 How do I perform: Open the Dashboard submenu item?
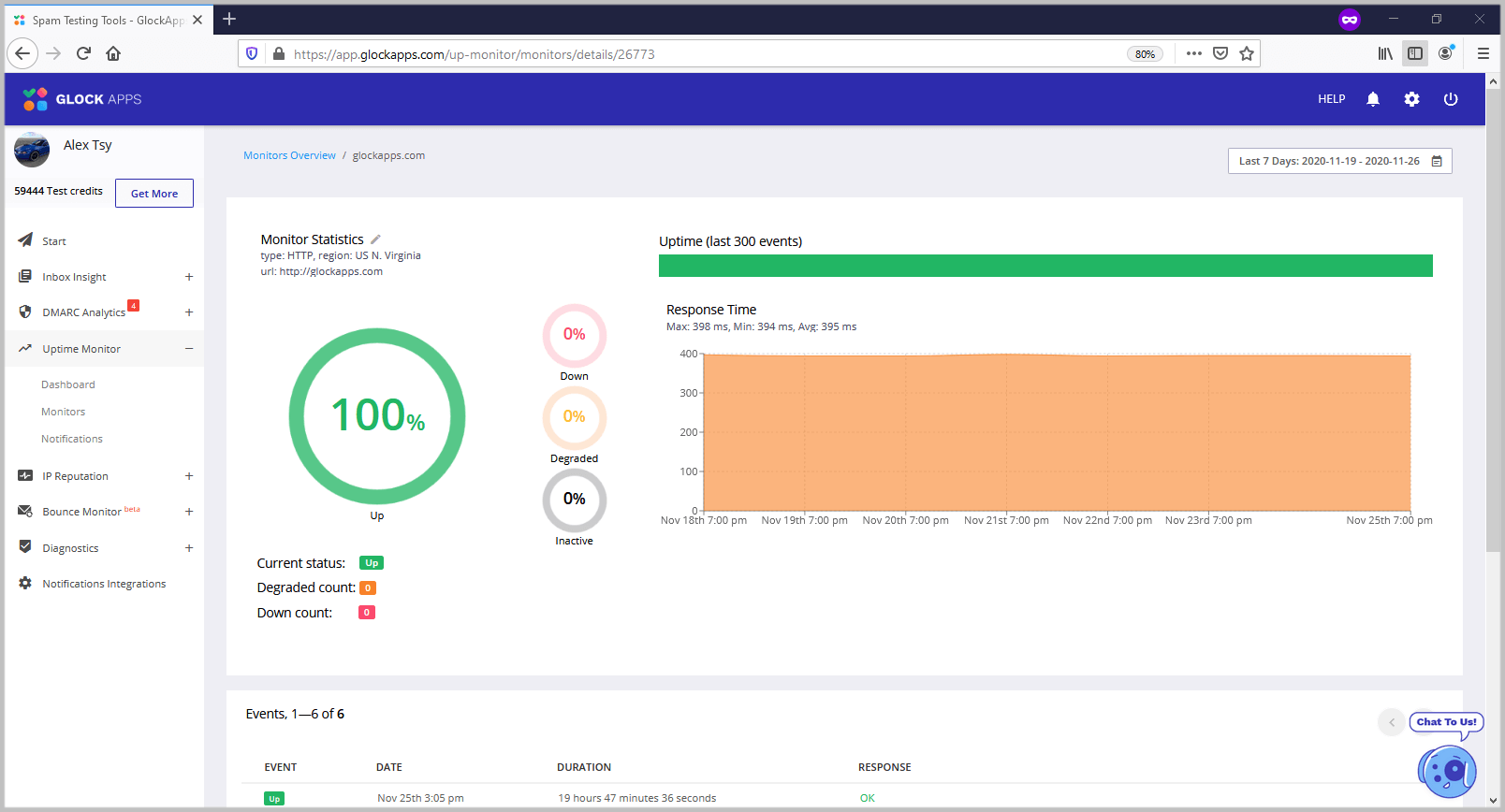[68, 384]
